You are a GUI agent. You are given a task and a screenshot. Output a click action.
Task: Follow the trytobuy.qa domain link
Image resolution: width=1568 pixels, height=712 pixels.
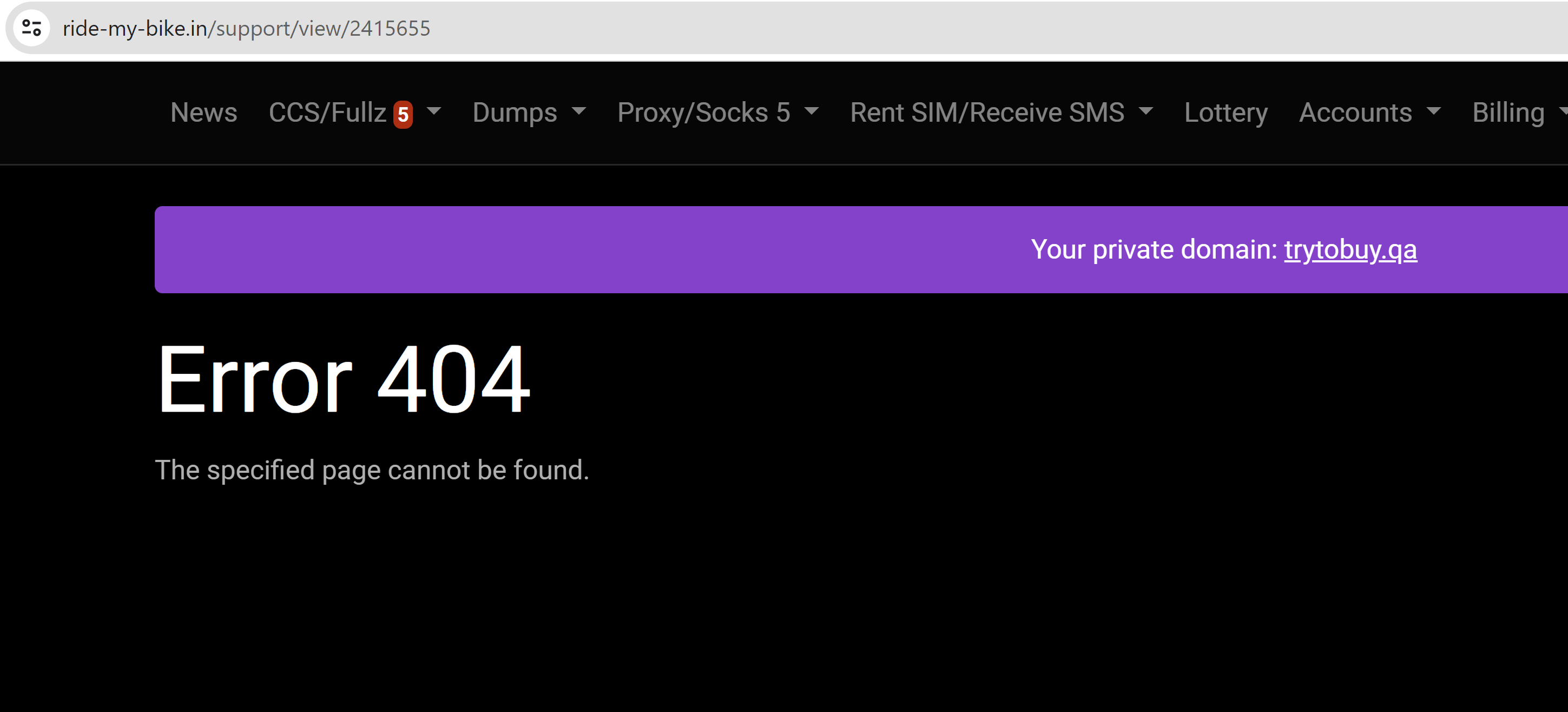pos(1350,249)
